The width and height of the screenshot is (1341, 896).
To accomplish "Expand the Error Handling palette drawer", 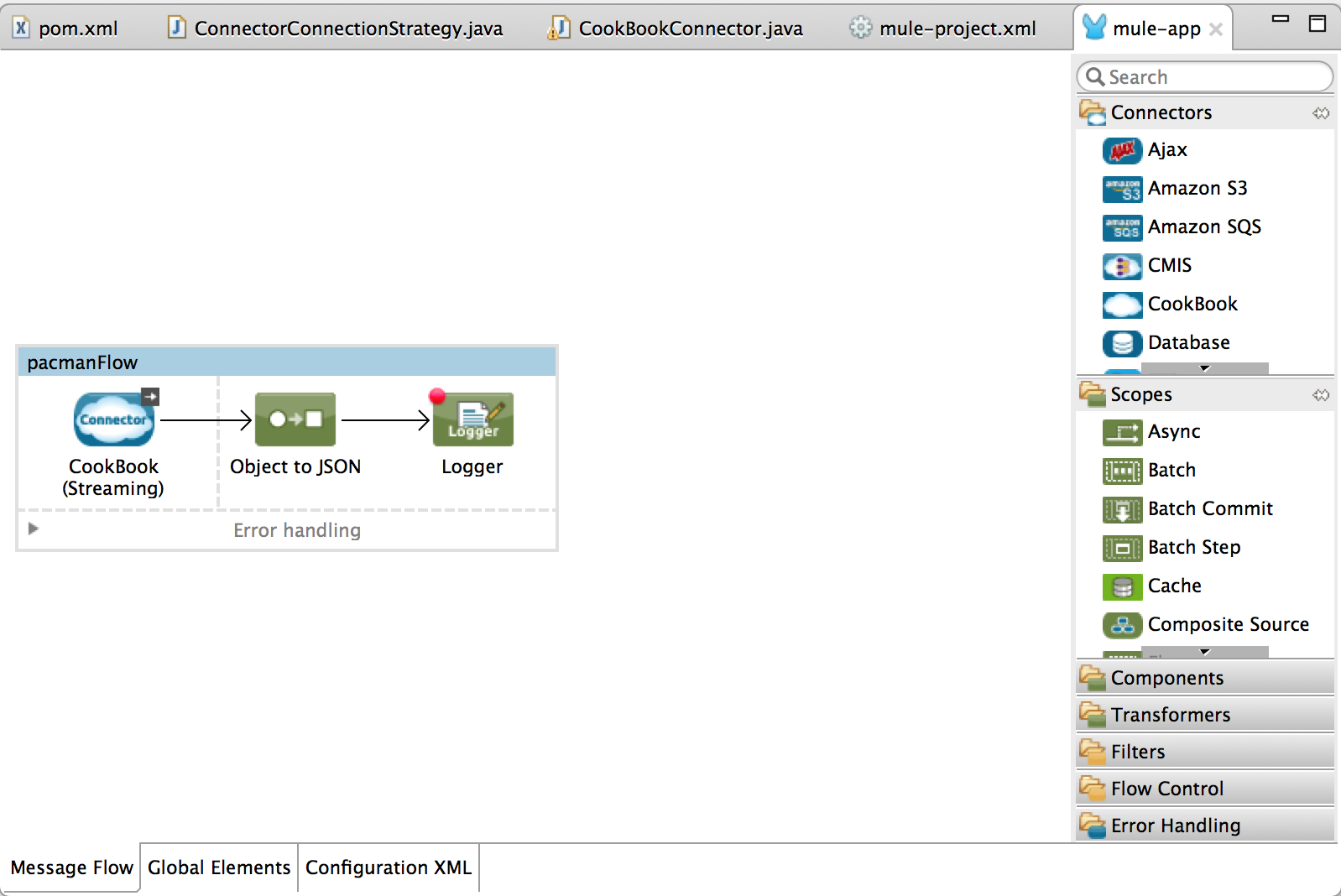I will pos(1205,826).
